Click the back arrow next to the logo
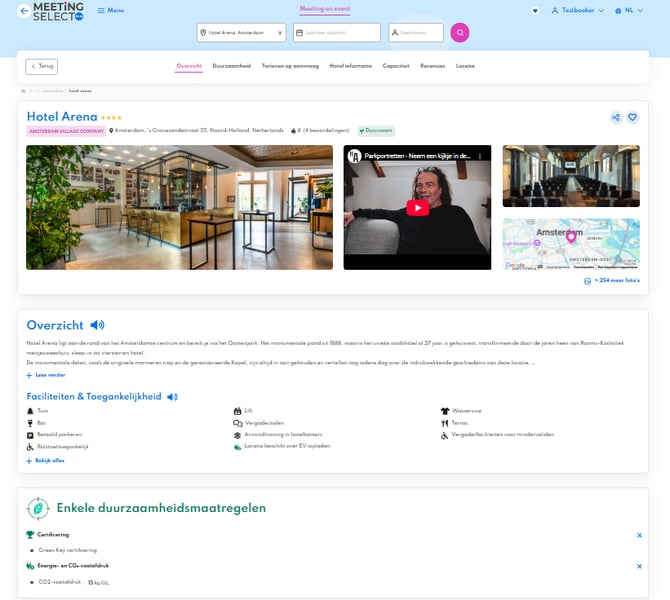The height and width of the screenshot is (600, 670). (x=24, y=11)
